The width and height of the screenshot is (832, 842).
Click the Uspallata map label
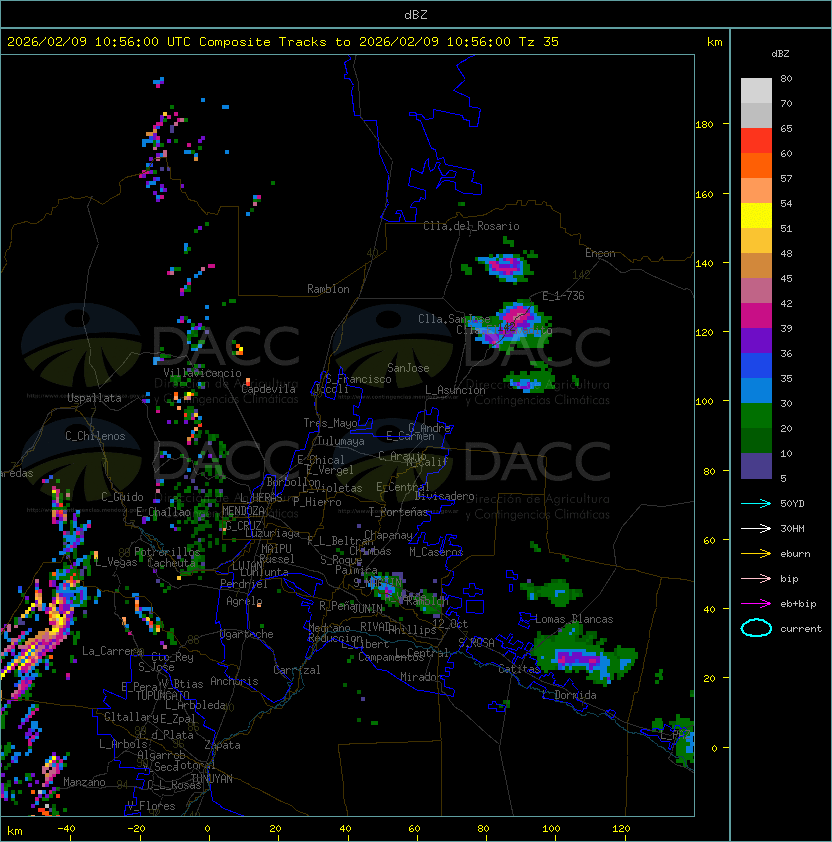pos(94,398)
